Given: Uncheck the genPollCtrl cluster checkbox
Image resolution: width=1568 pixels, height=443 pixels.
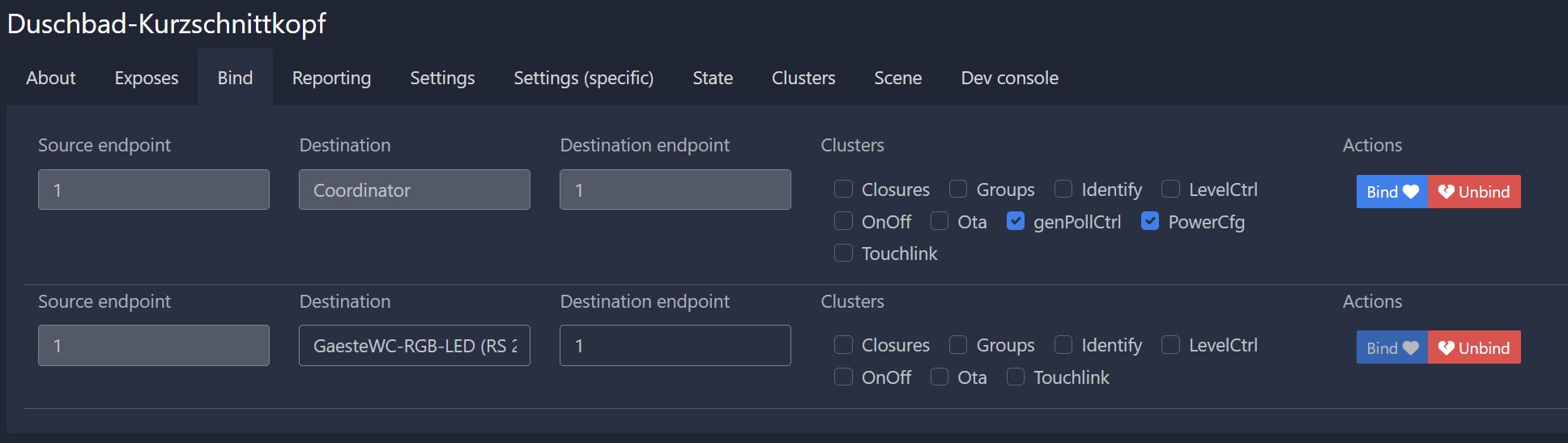Looking at the screenshot, I should click(x=1016, y=221).
